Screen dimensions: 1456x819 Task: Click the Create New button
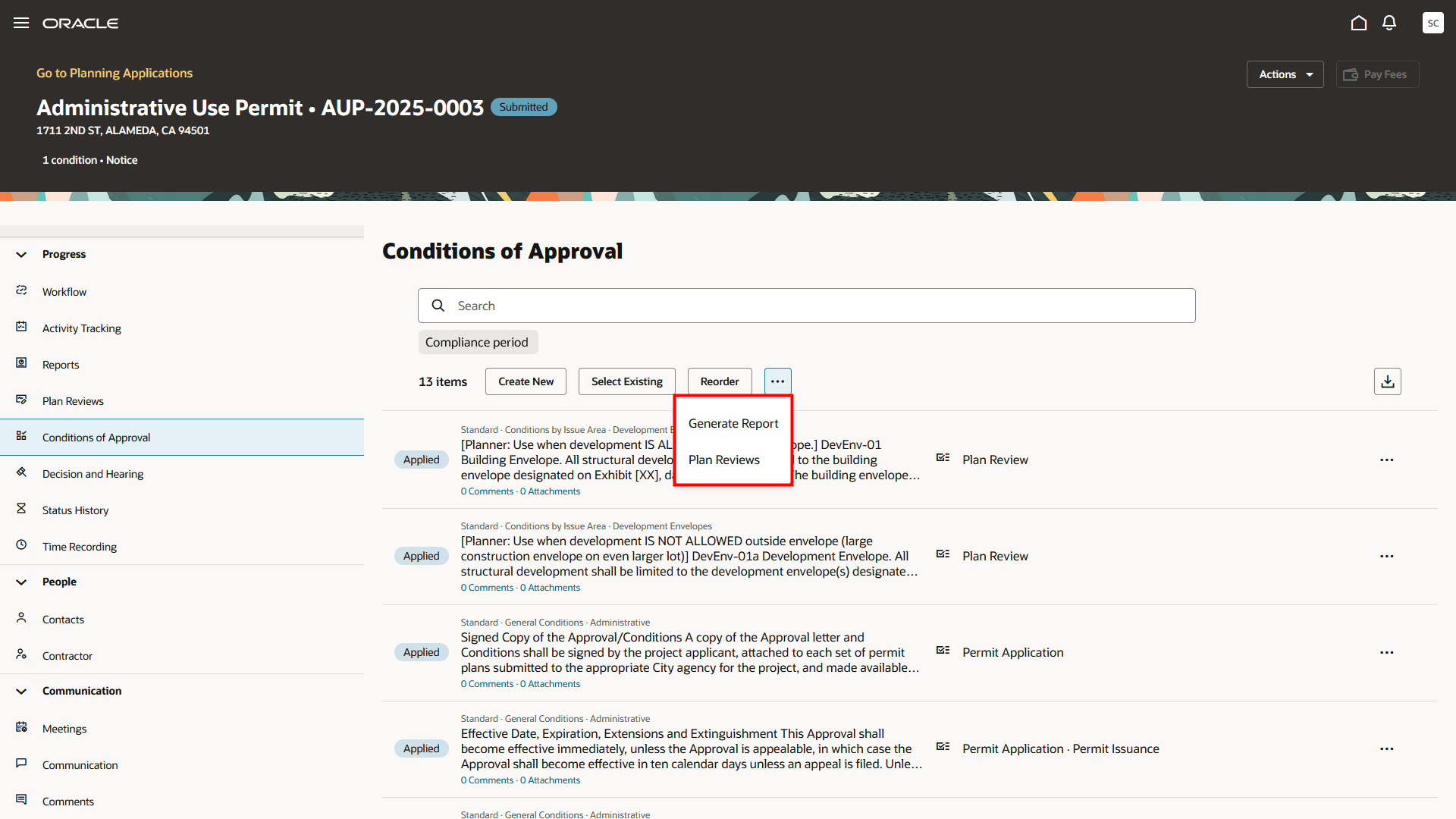point(526,381)
